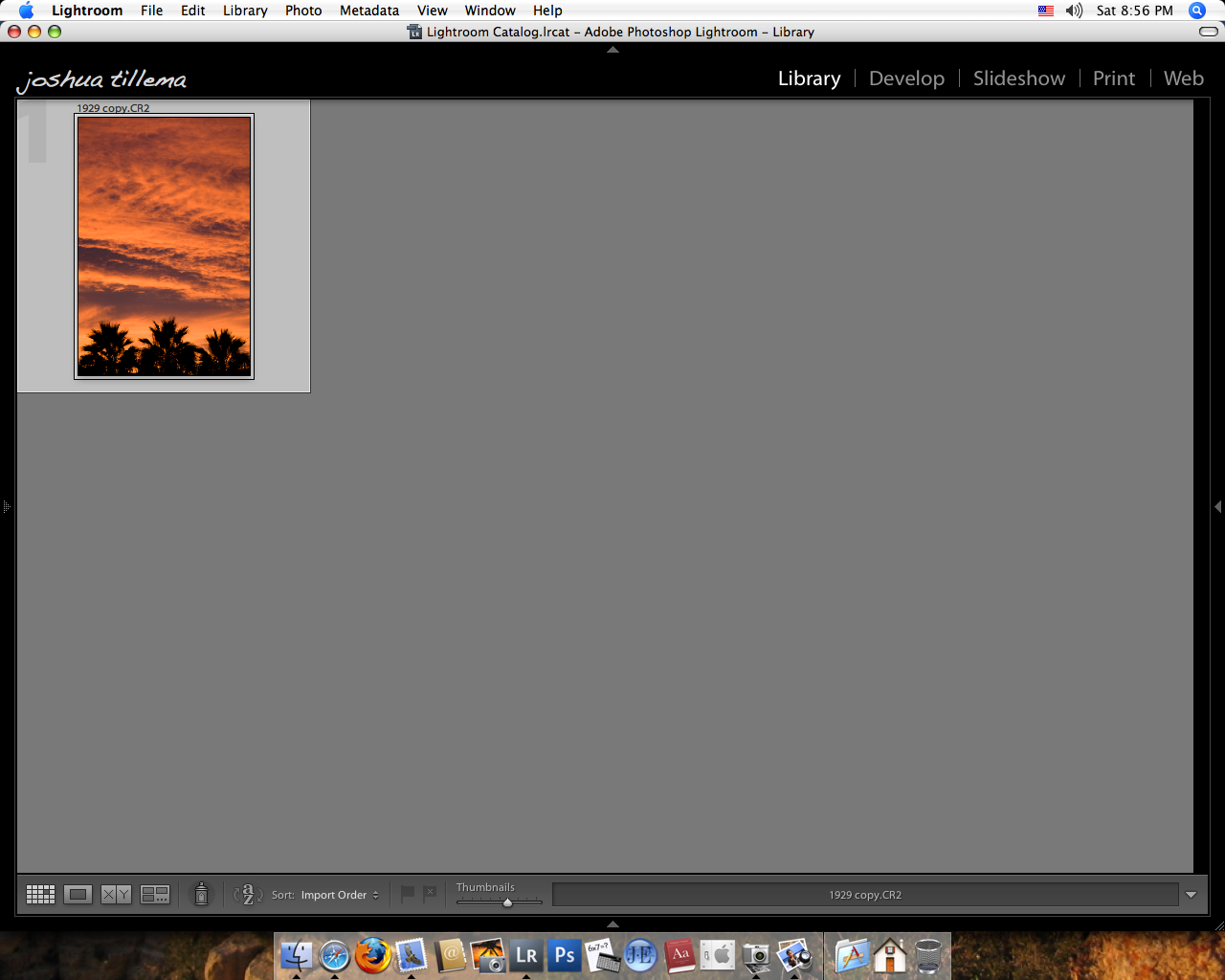1225x980 pixels.
Task: Open System Preferences from the Dock
Action: (718, 955)
